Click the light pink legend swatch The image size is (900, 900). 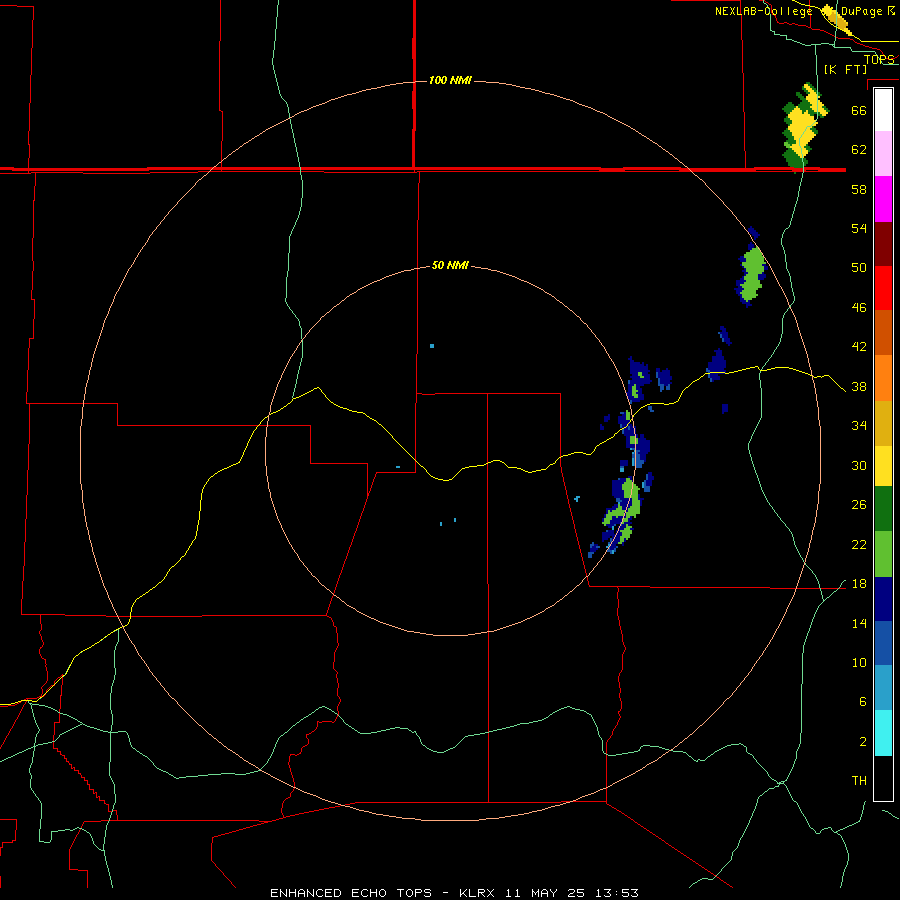[883, 153]
